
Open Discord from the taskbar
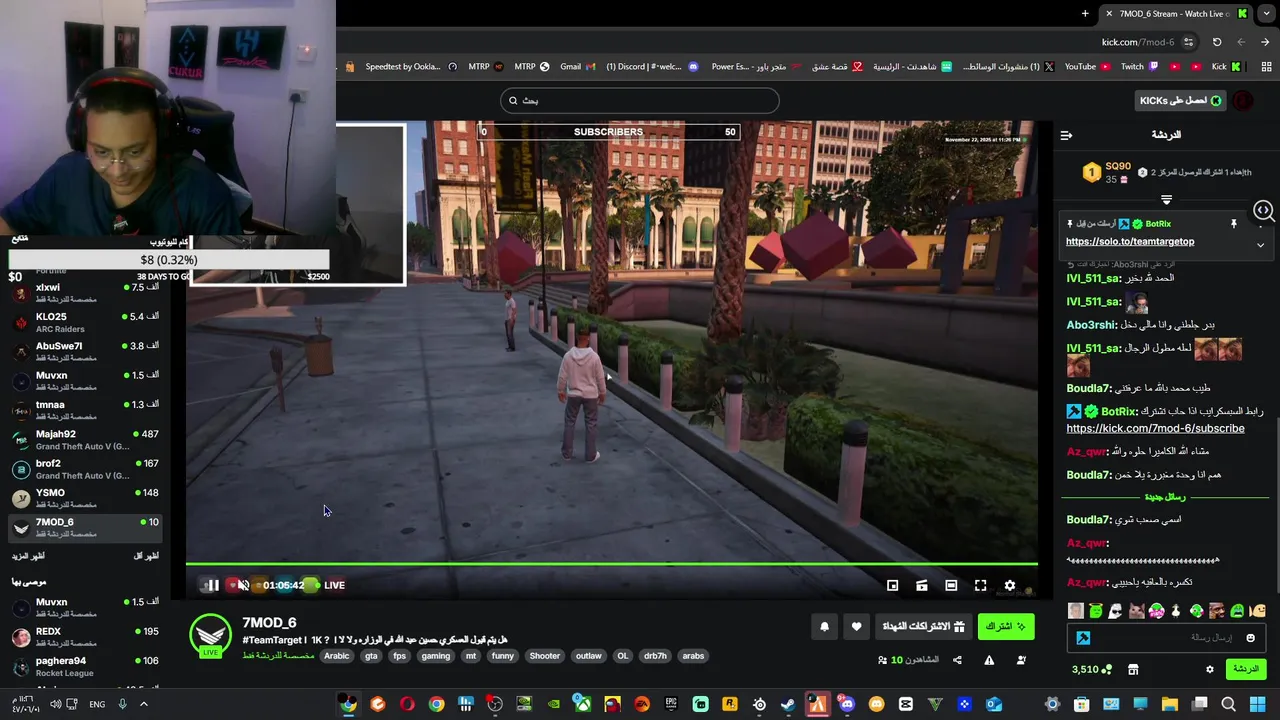(x=847, y=704)
